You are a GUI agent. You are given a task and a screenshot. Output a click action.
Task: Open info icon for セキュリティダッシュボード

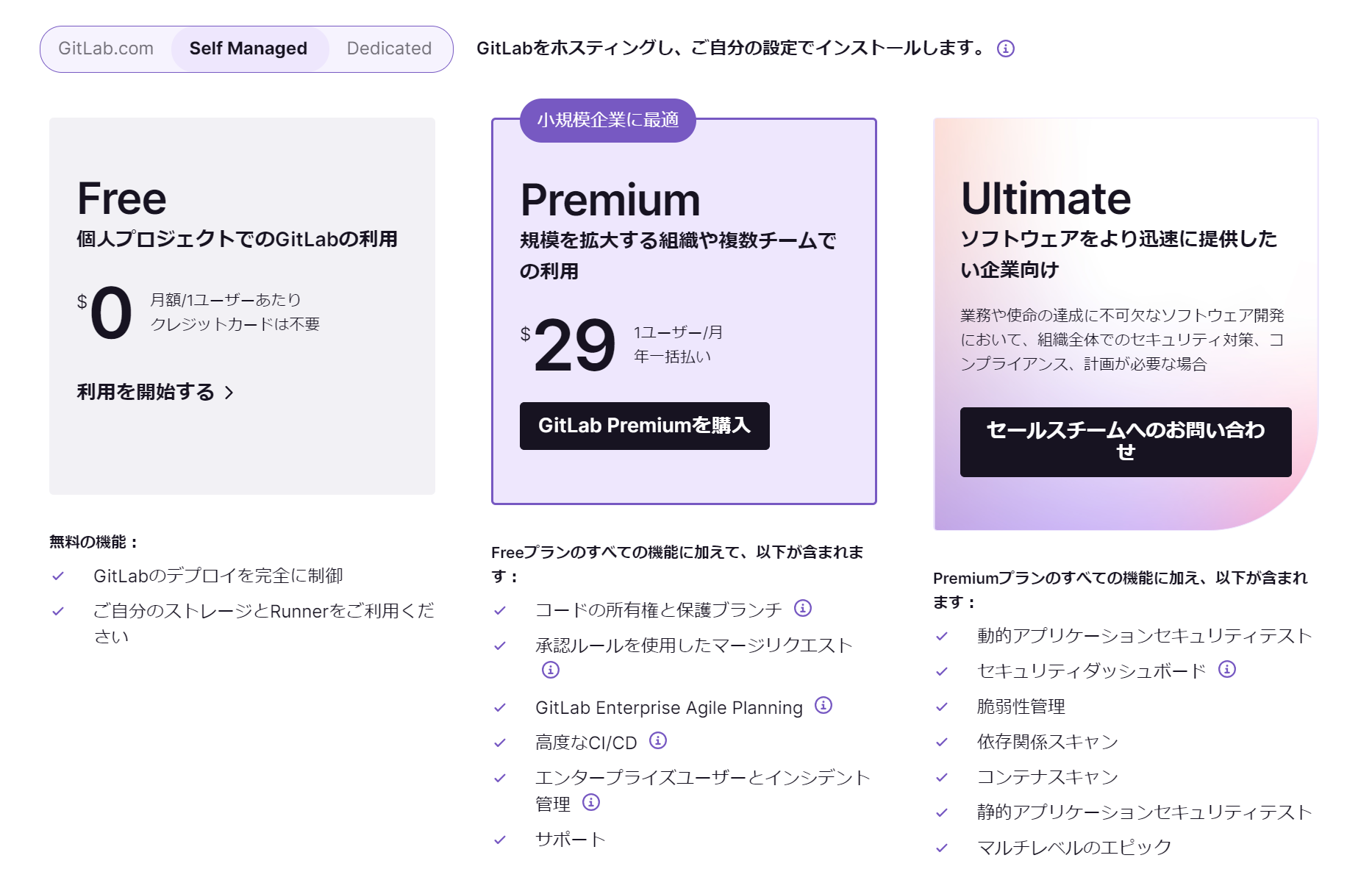(1227, 669)
